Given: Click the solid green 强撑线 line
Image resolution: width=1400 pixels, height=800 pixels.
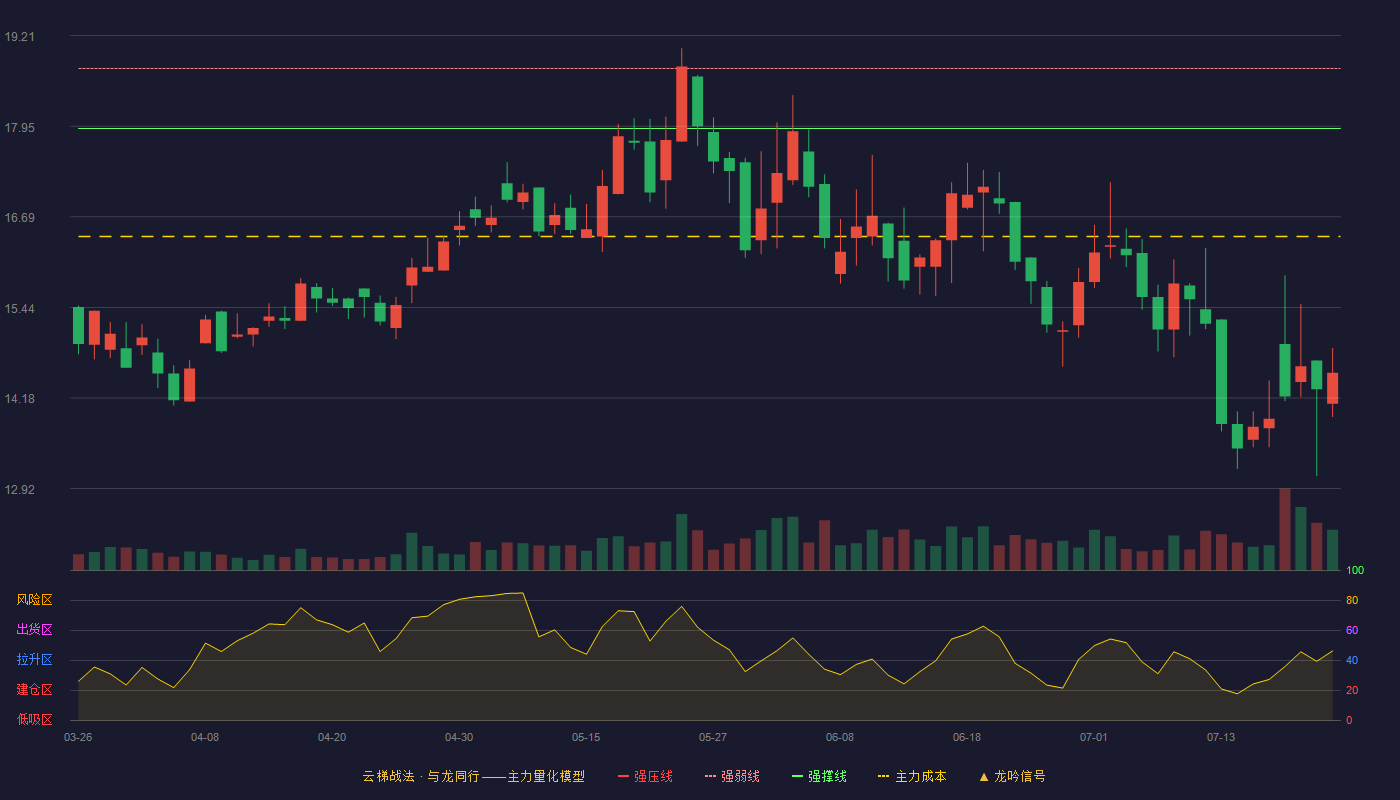Looking at the screenshot, I should tap(708, 128).
